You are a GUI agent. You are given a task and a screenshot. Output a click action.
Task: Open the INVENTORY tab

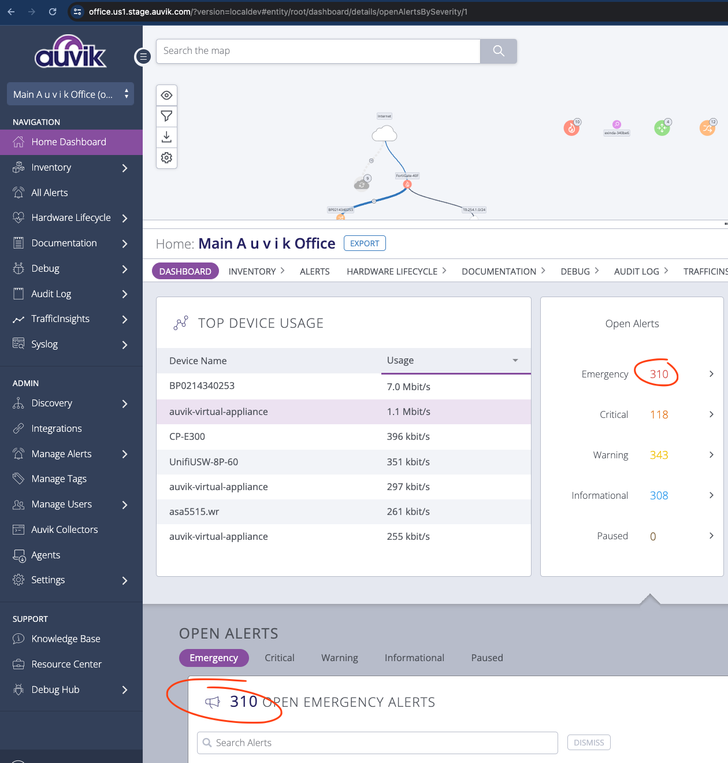coord(256,272)
